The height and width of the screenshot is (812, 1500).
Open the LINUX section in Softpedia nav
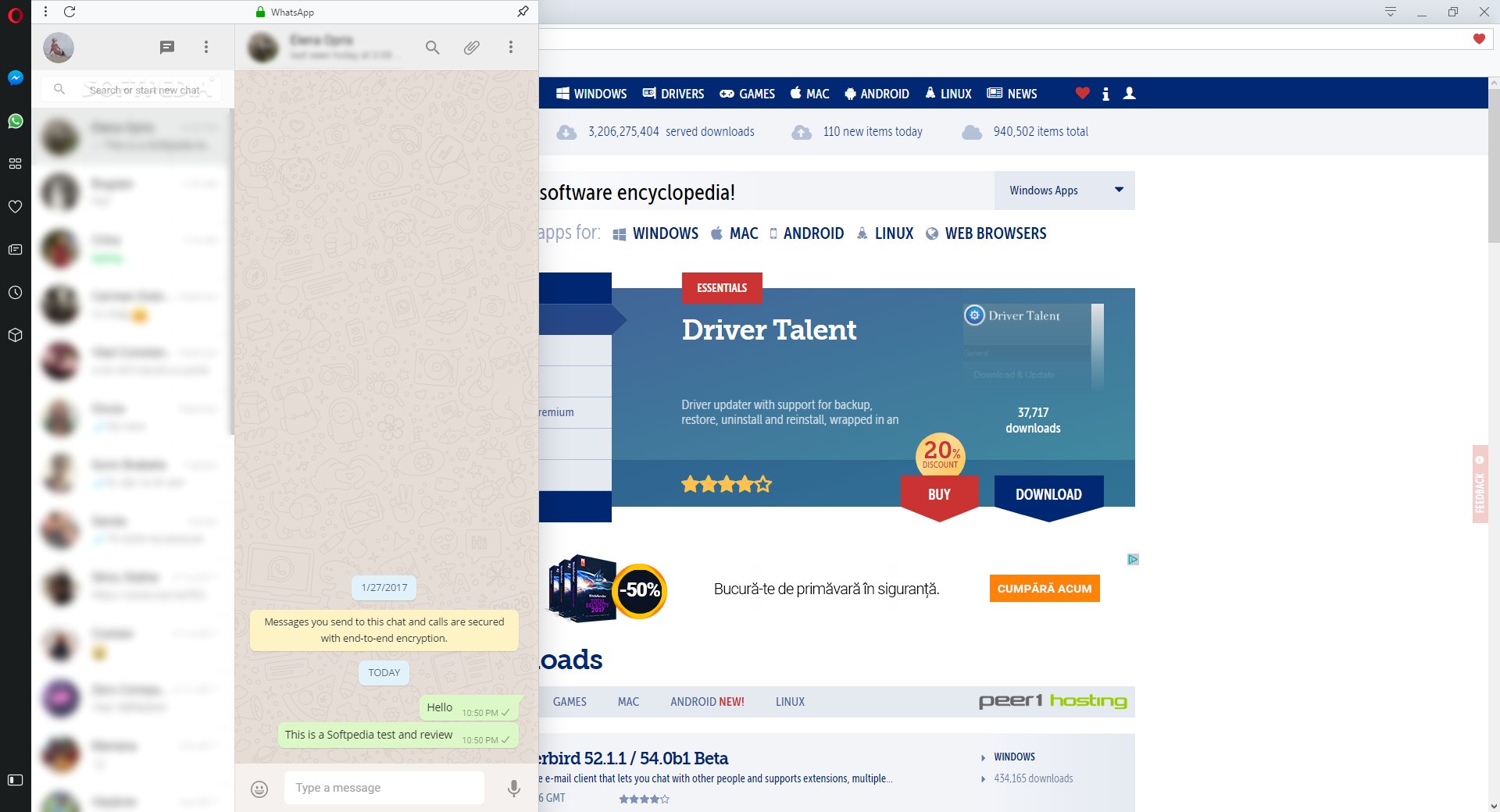coord(948,94)
